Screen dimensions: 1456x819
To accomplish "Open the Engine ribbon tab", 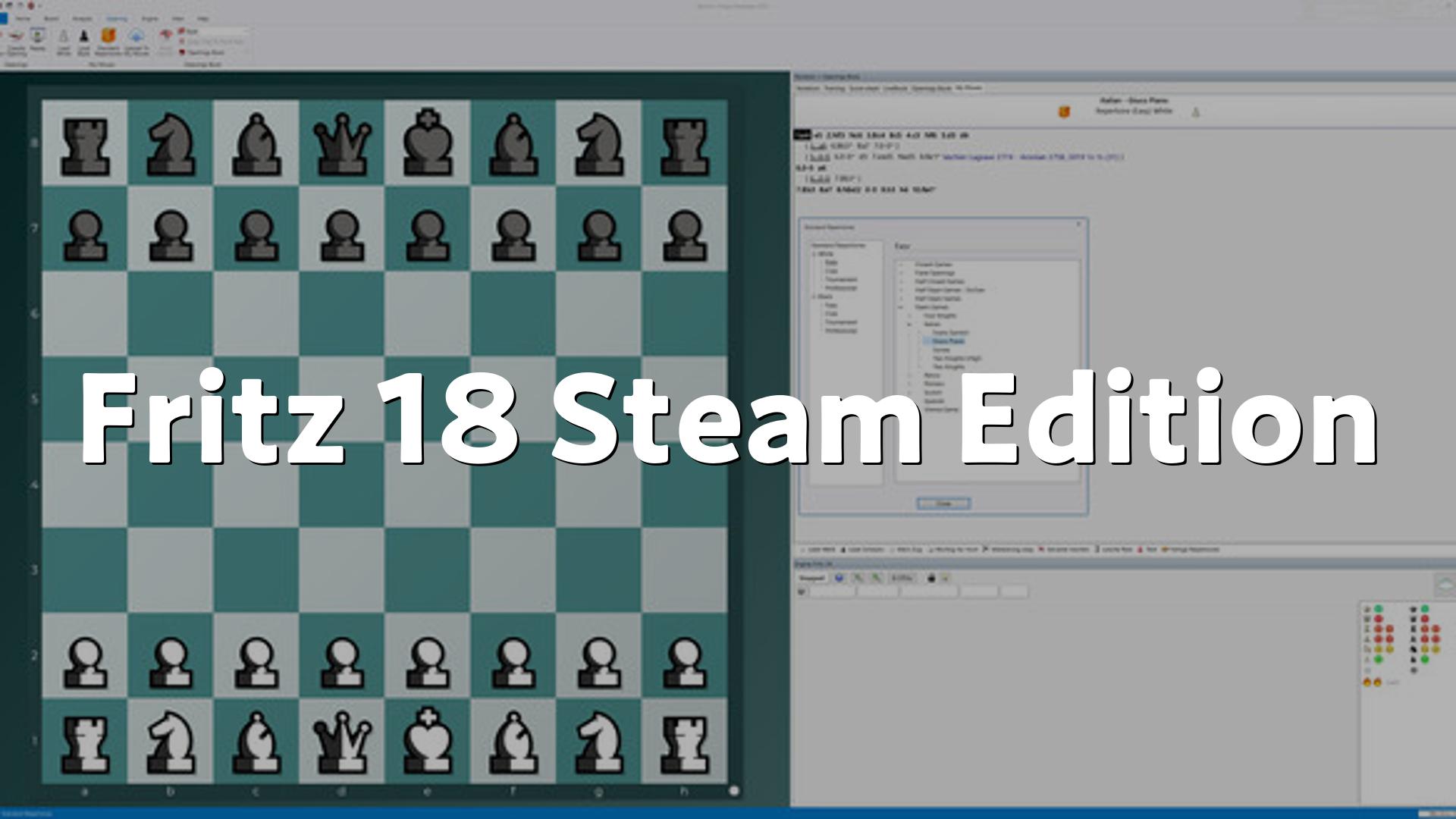I will [x=149, y=18].
